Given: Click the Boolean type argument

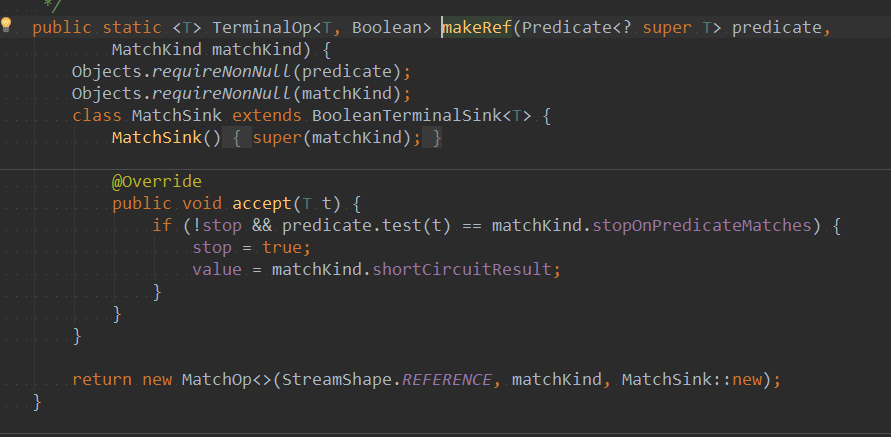Looking at the screenshot, I should (x=387, y=27).
